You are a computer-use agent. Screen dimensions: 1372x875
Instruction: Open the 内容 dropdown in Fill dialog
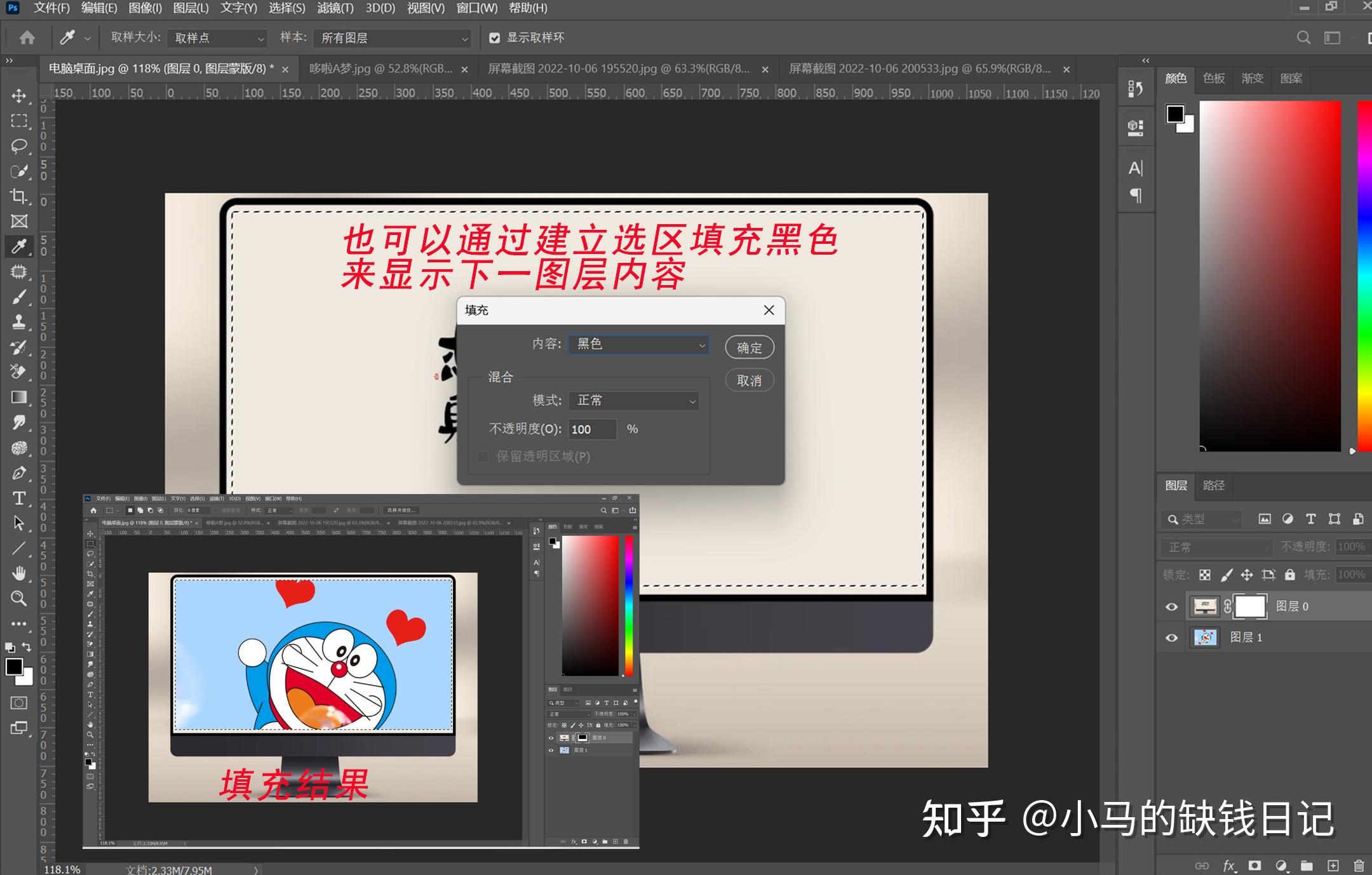click(x=638, y=344)
